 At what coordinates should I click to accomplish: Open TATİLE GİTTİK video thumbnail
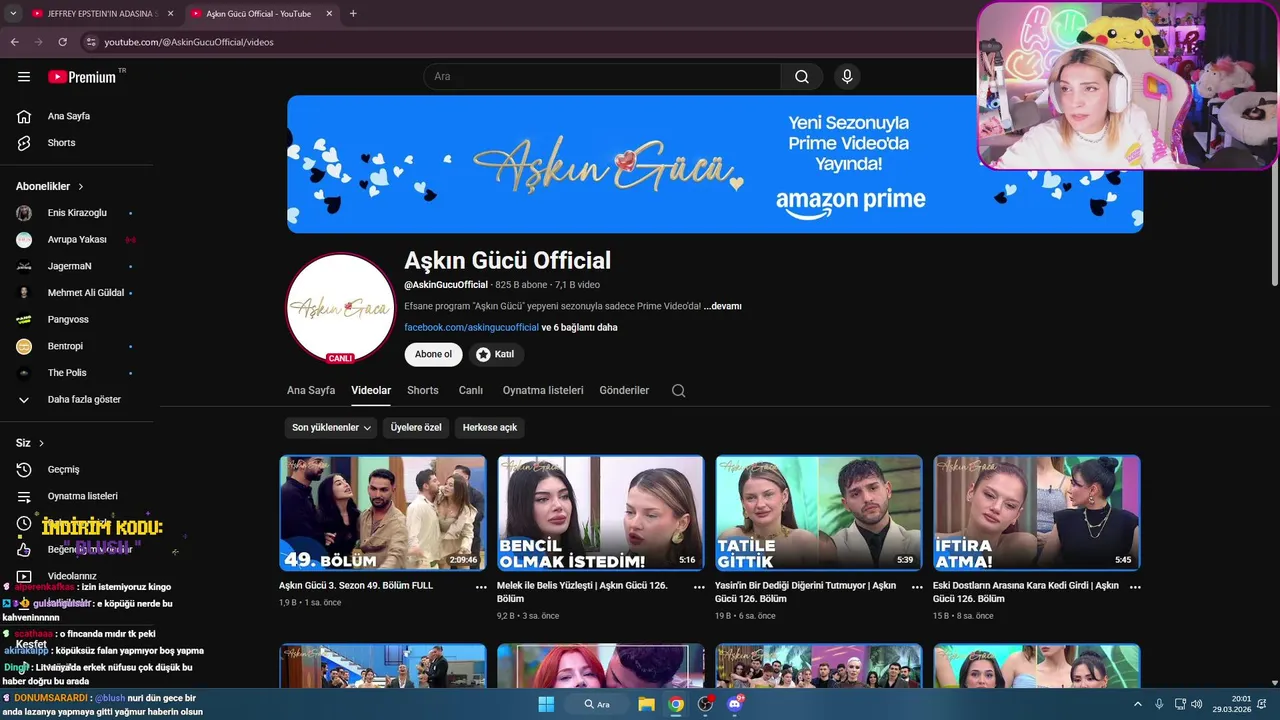[819, 513]
